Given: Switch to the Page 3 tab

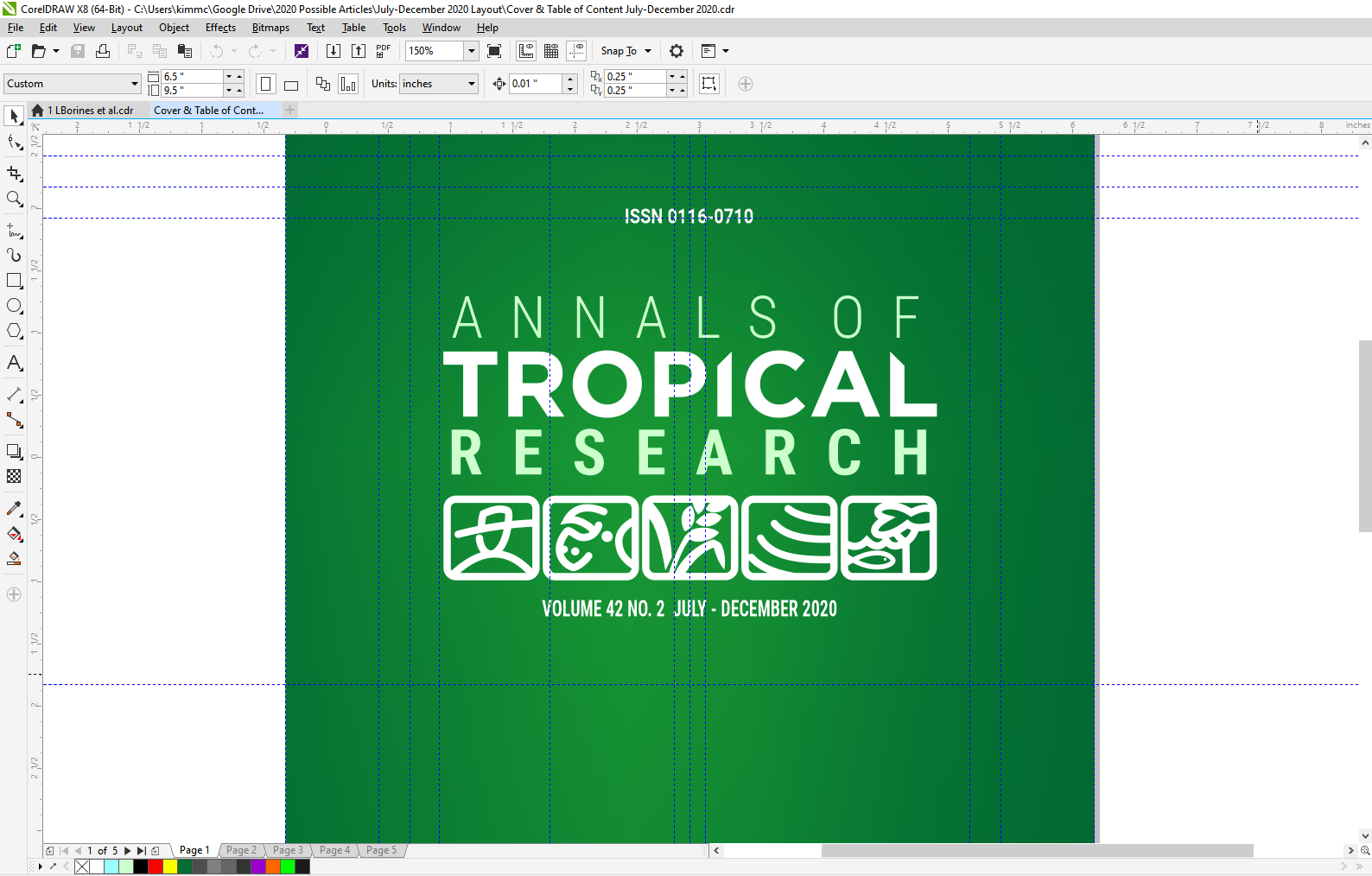Looking at the screenshot, I should 288,850.
